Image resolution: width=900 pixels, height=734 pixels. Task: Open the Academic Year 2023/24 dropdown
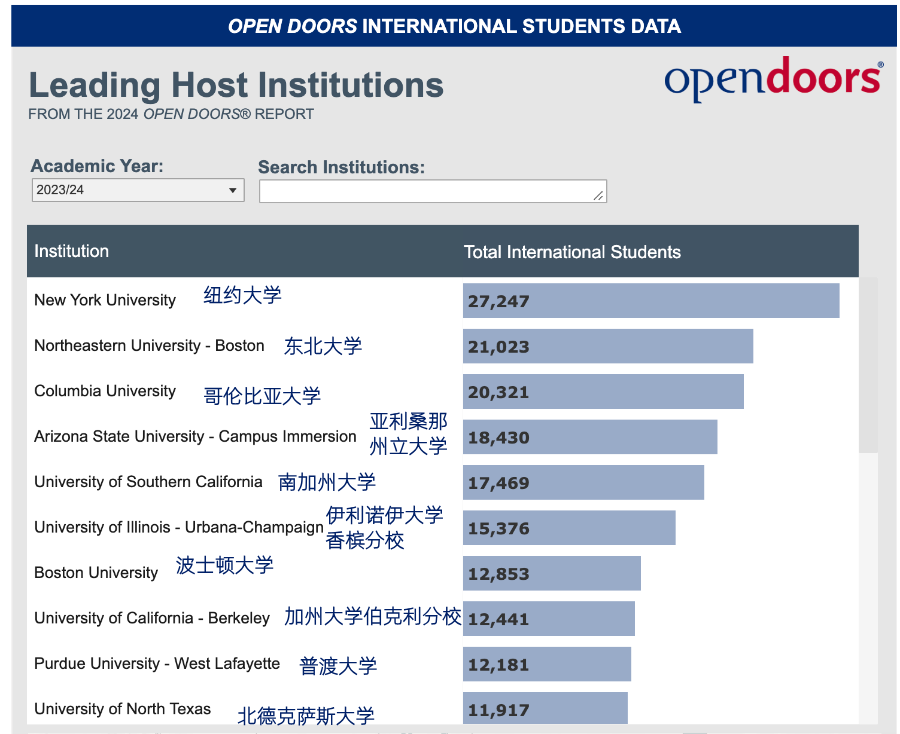click(138, 190)
